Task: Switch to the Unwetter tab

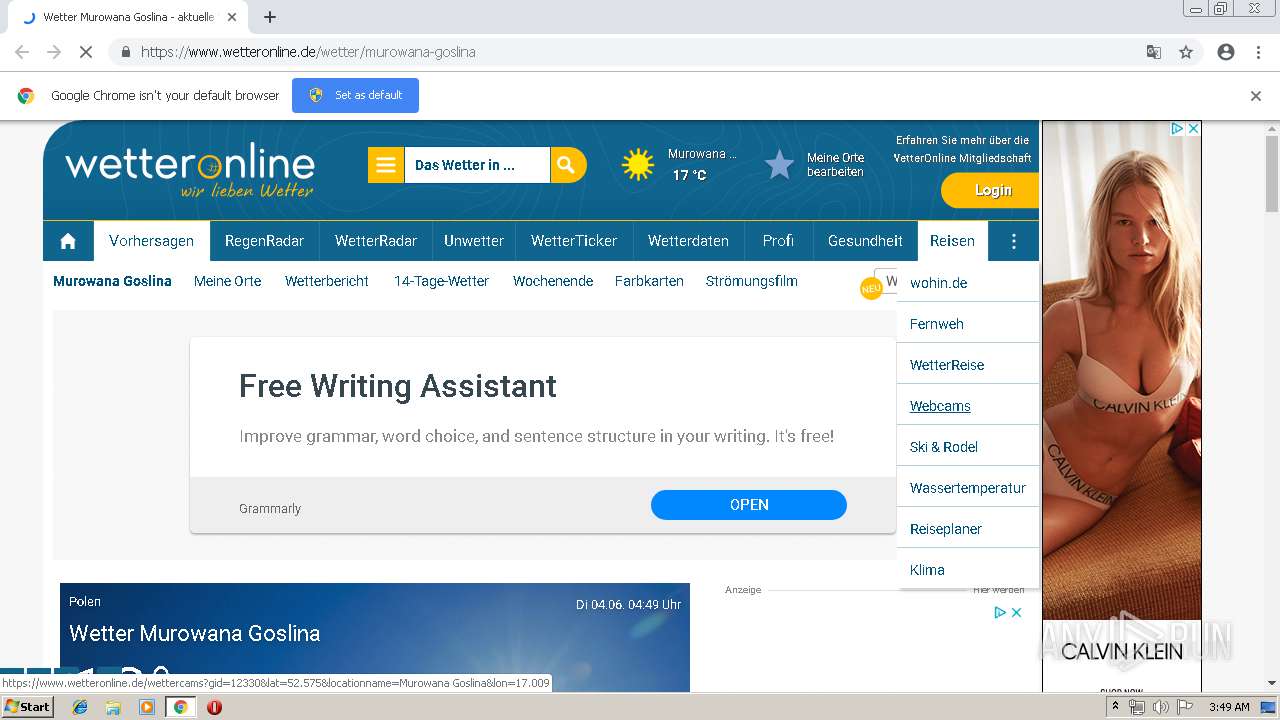Action: tap(474, 241)
